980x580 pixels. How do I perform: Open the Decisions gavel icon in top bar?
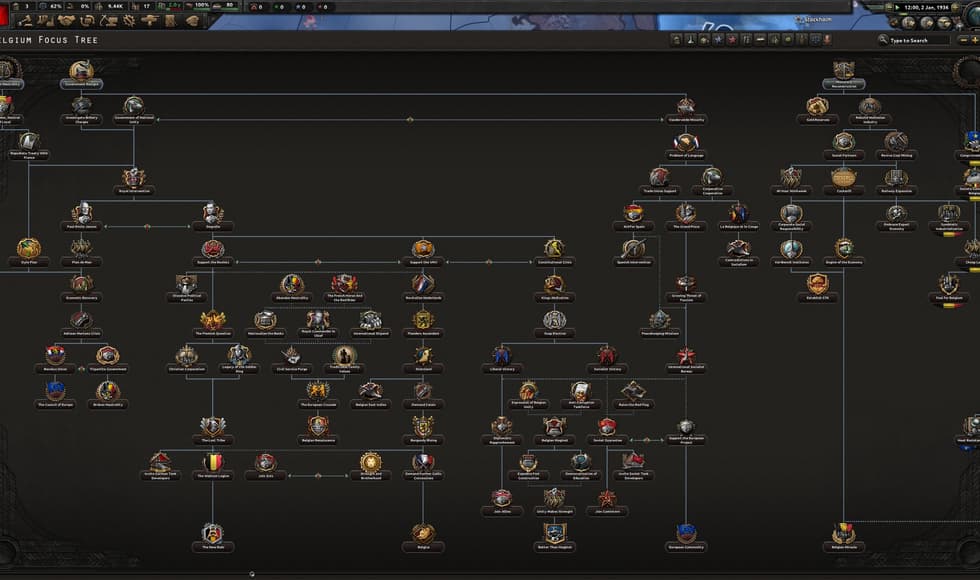point(25,21)
